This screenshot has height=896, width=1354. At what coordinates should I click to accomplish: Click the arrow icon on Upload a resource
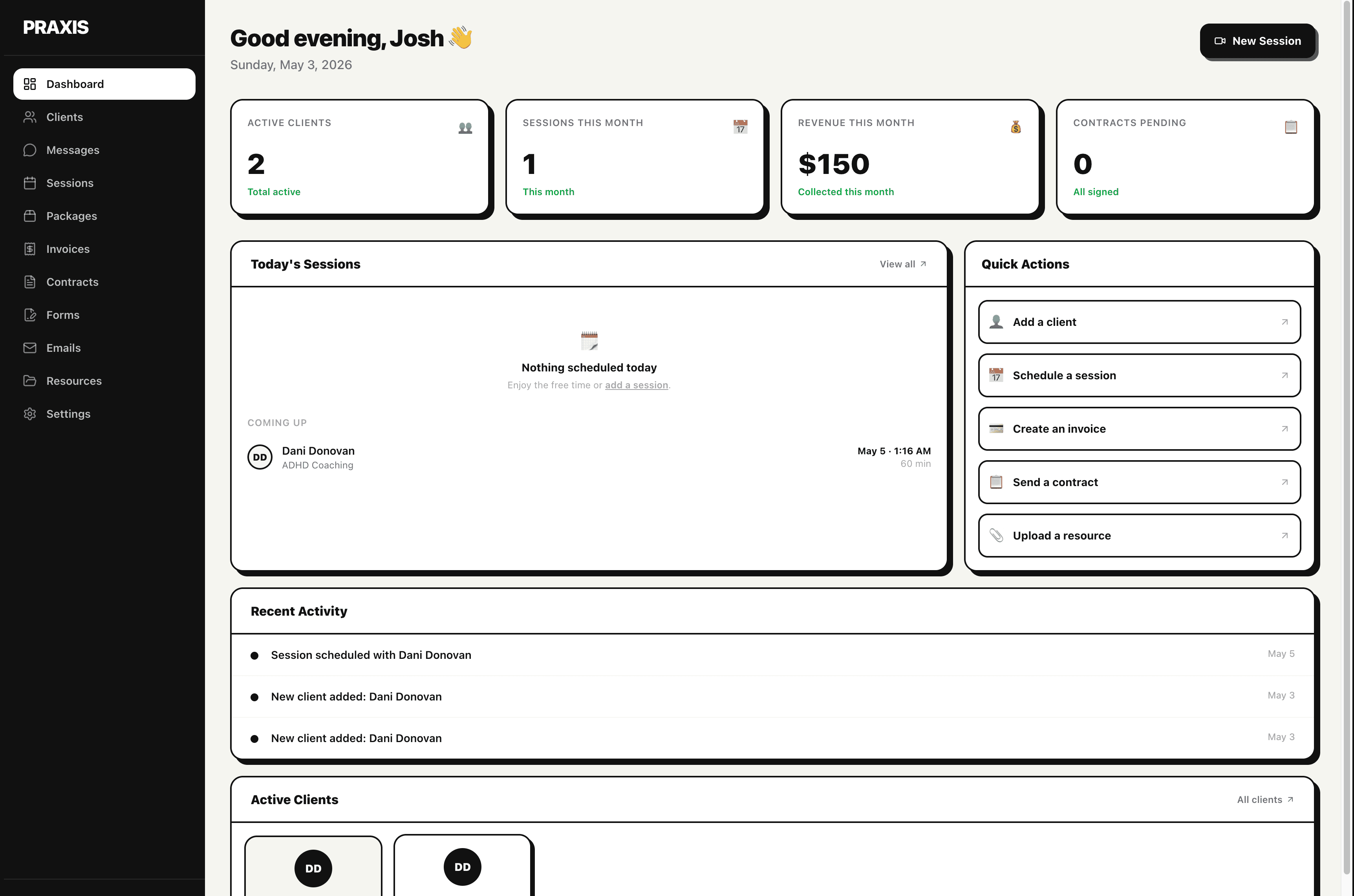[x=1284, y=536]
